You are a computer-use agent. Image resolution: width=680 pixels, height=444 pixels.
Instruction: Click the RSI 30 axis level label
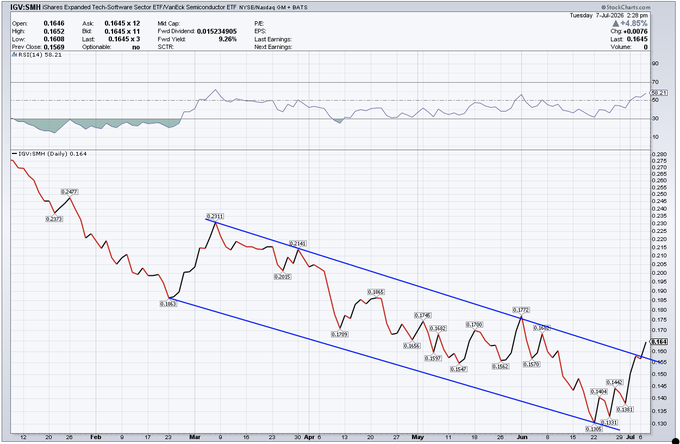click(x=655, y=118)
